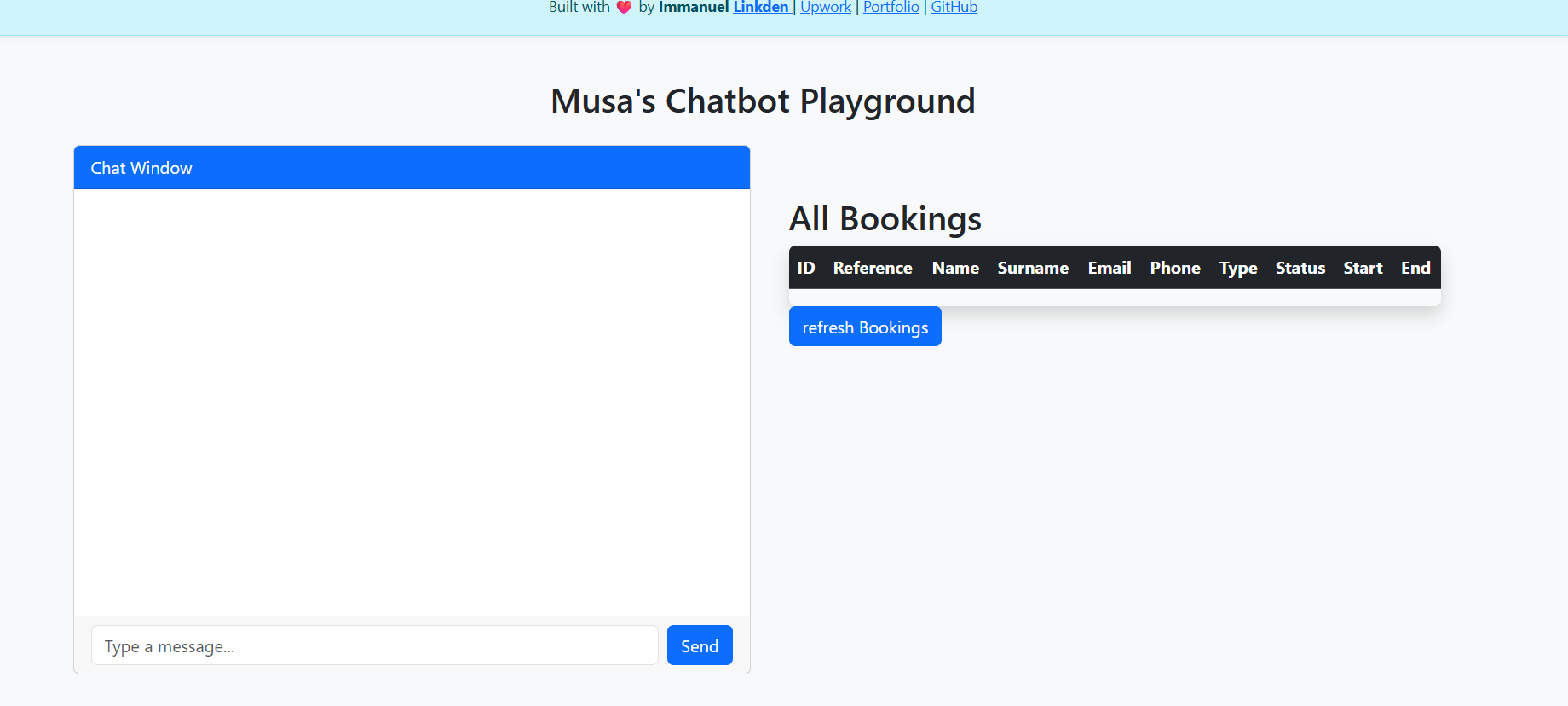The height and width of the screenshot is (706, 1568).
Task: Focus the Type a message input field
Action: click(374, 645)
